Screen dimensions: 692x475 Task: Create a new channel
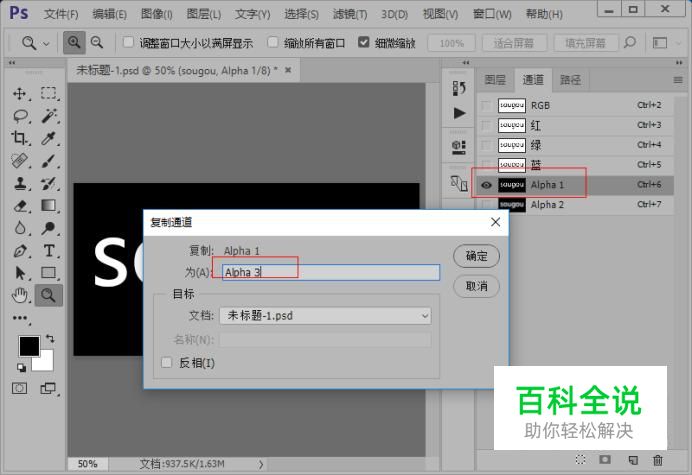(x=633, y=460)
